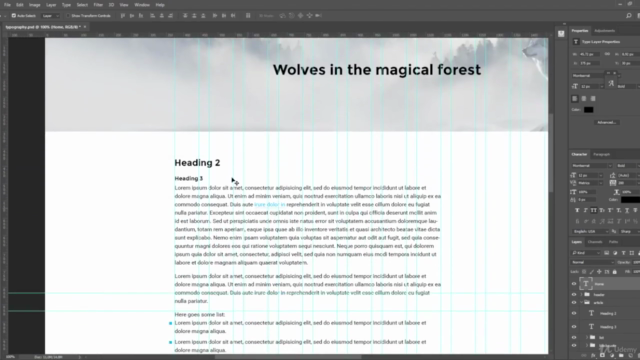The image size is (640, 360).
Task: Collapse the article layer group
Action: [x=581, y=302]
